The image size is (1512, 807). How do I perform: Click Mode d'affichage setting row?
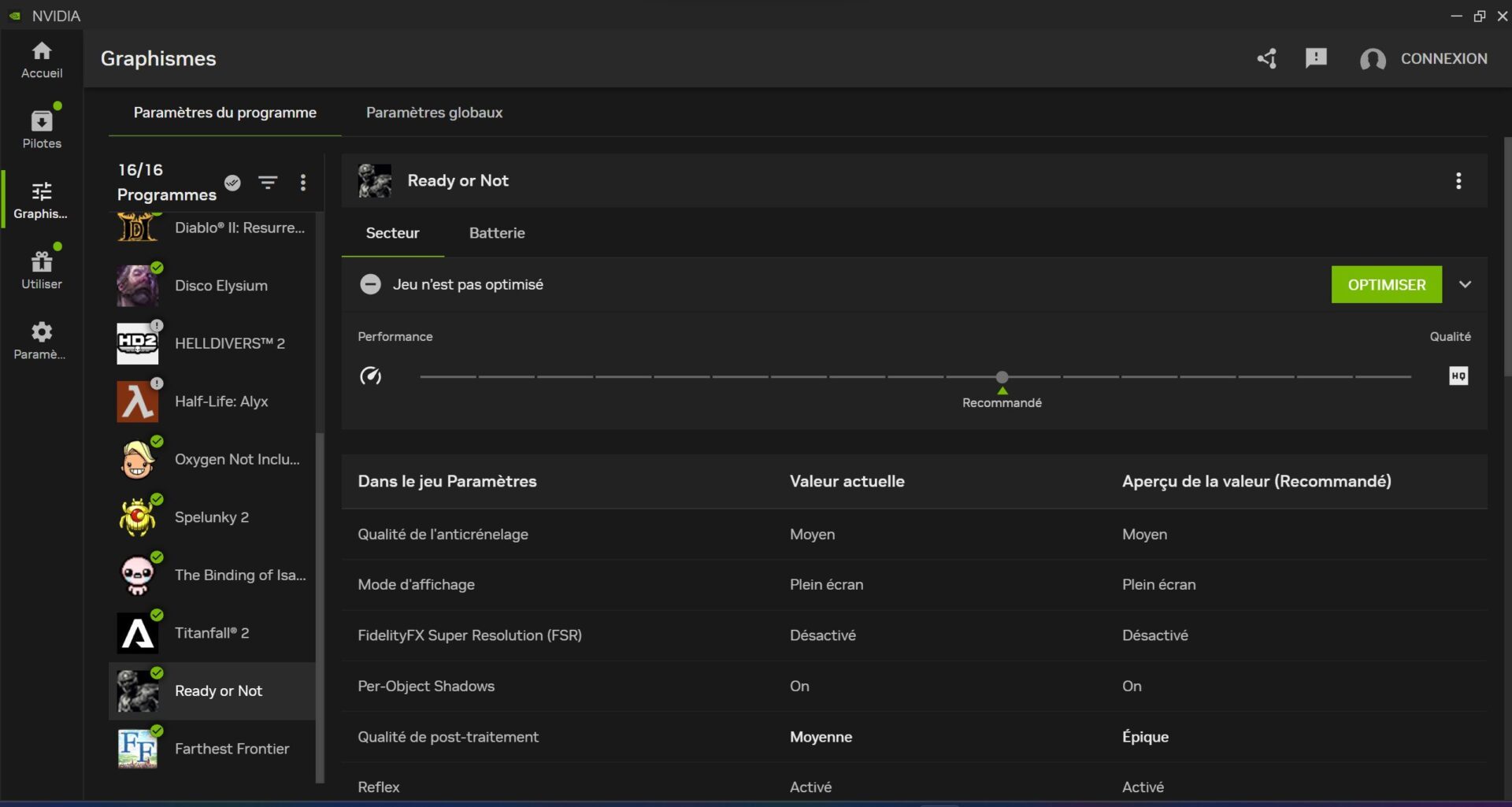(914, 585)
